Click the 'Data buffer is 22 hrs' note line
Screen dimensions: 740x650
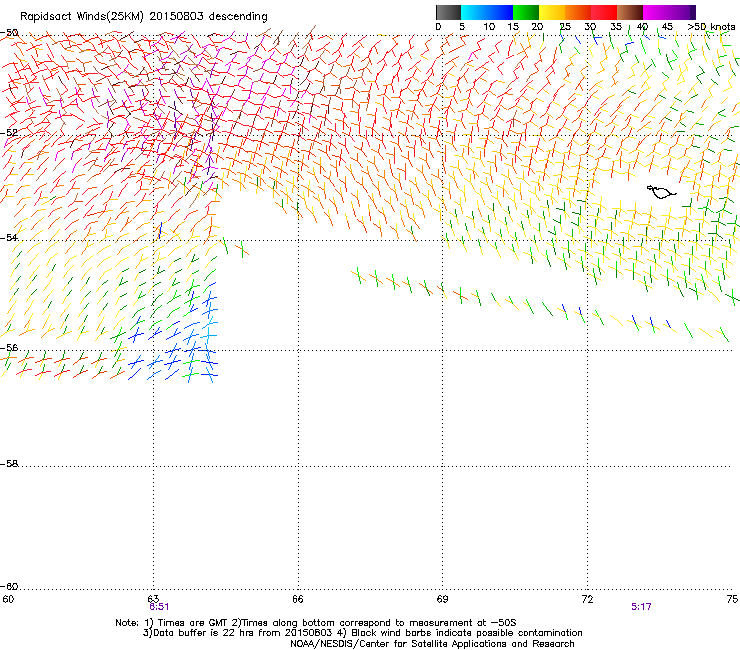(x=362, y=633)
